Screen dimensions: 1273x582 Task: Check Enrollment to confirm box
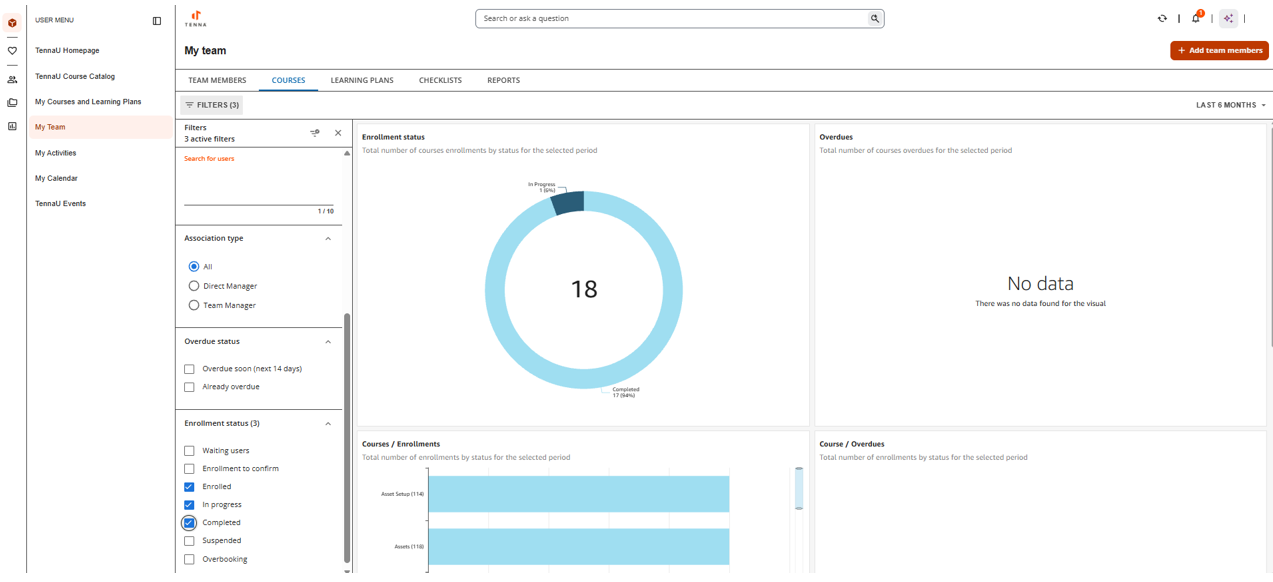[x=189, y=469]
